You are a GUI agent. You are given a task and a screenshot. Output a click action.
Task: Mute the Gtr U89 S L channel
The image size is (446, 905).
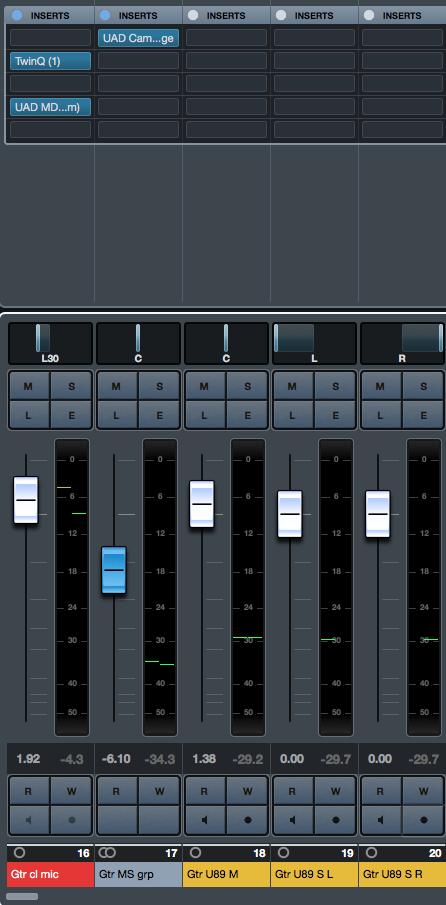pyautogui.click(x=293, y=386)
